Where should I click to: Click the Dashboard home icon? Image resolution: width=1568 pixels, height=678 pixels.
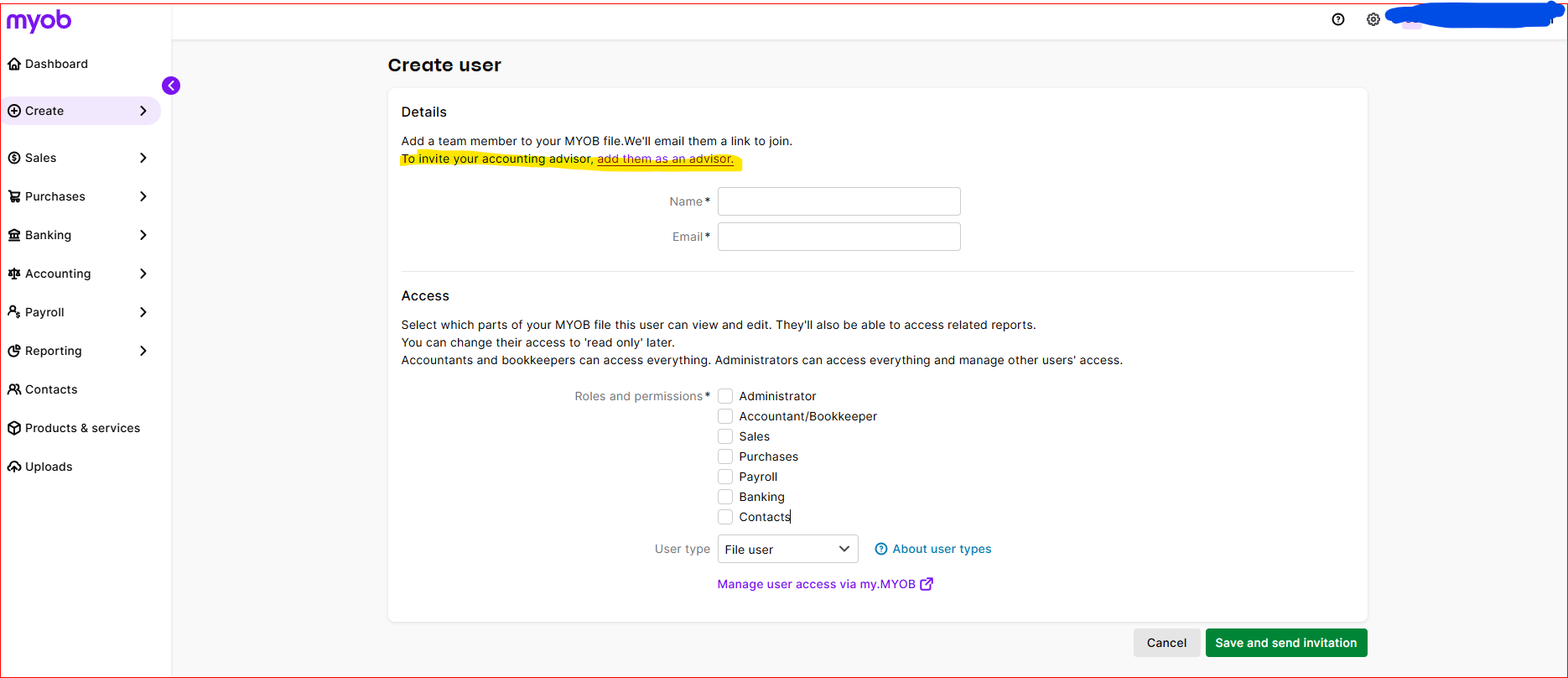(x=14, y=64)
